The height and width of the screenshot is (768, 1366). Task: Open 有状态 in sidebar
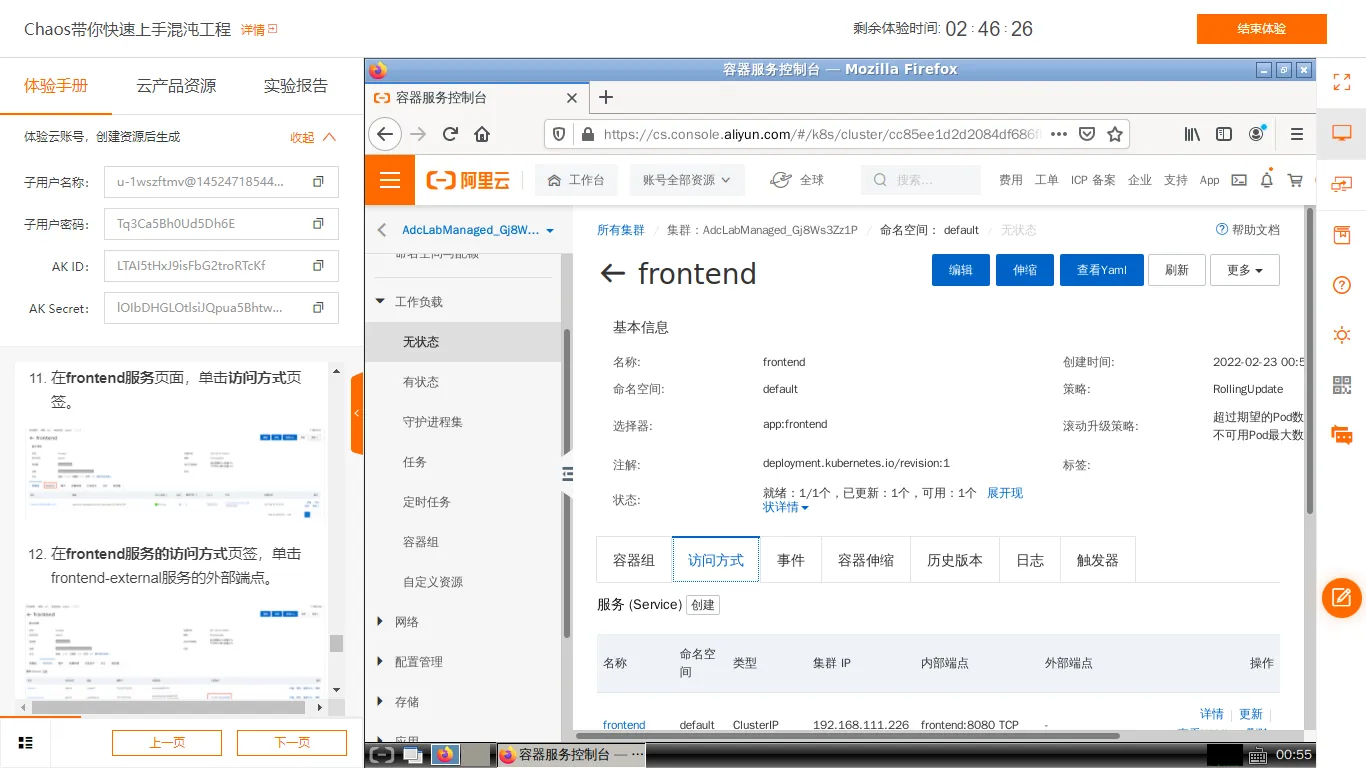[x=421, y=382]
